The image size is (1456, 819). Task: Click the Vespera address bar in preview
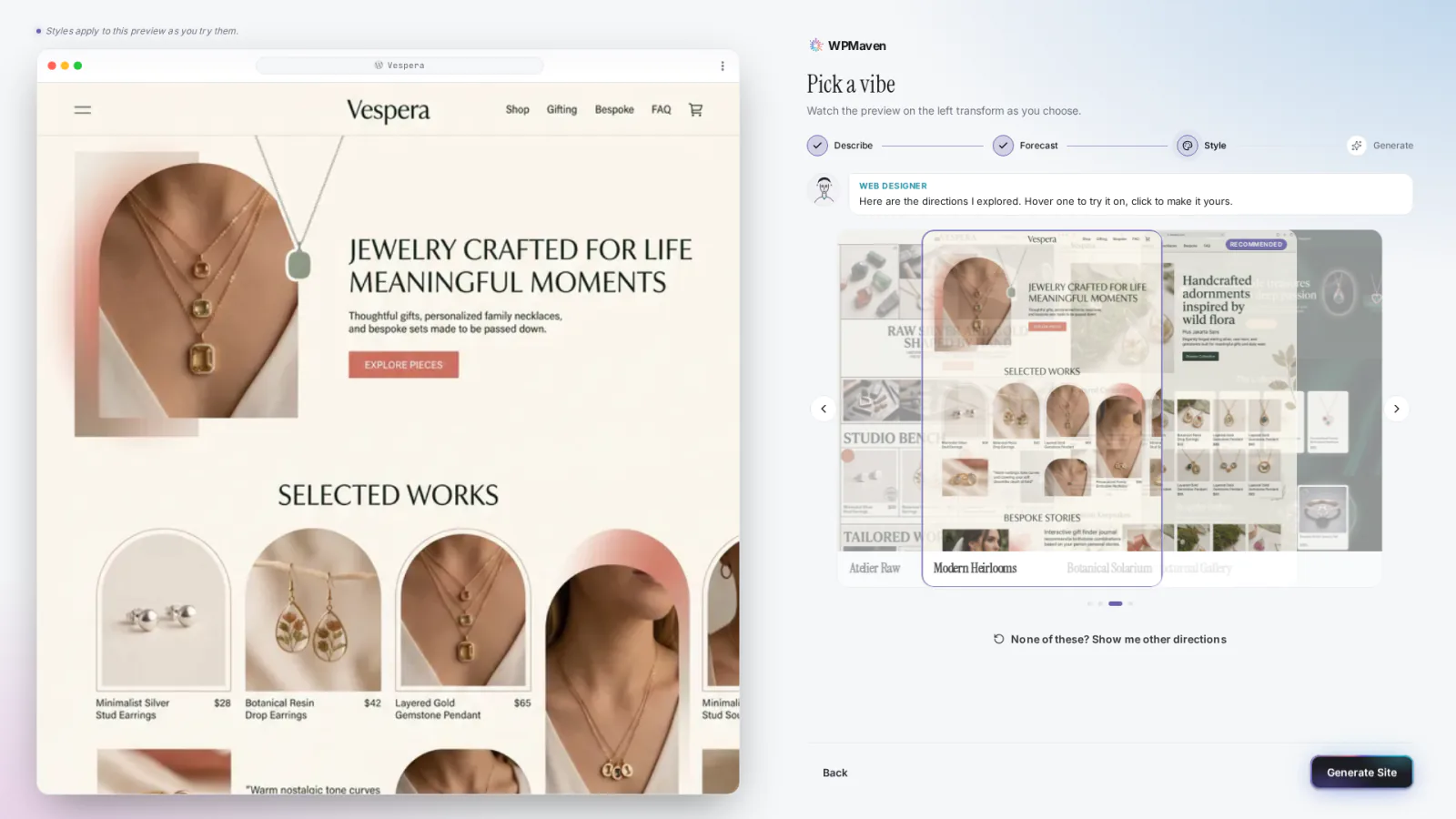(x=399, y=66)
